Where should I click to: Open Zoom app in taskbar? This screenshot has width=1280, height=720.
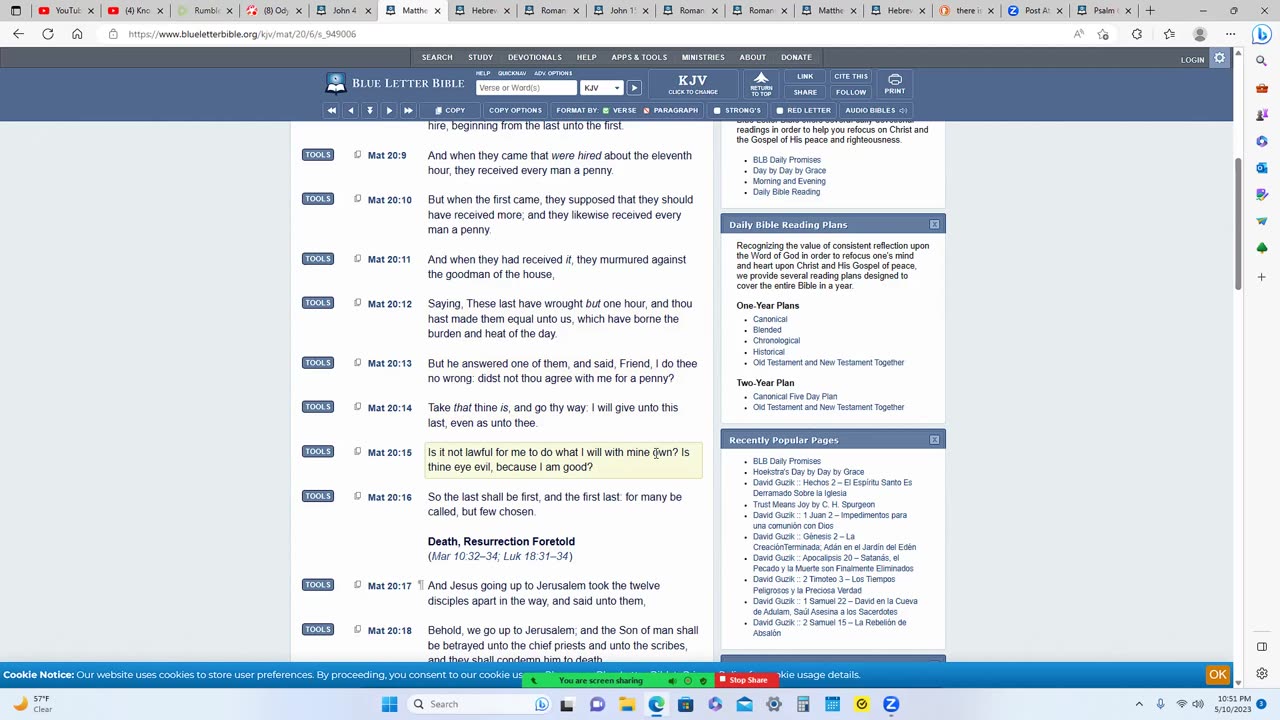coord(891,704)
